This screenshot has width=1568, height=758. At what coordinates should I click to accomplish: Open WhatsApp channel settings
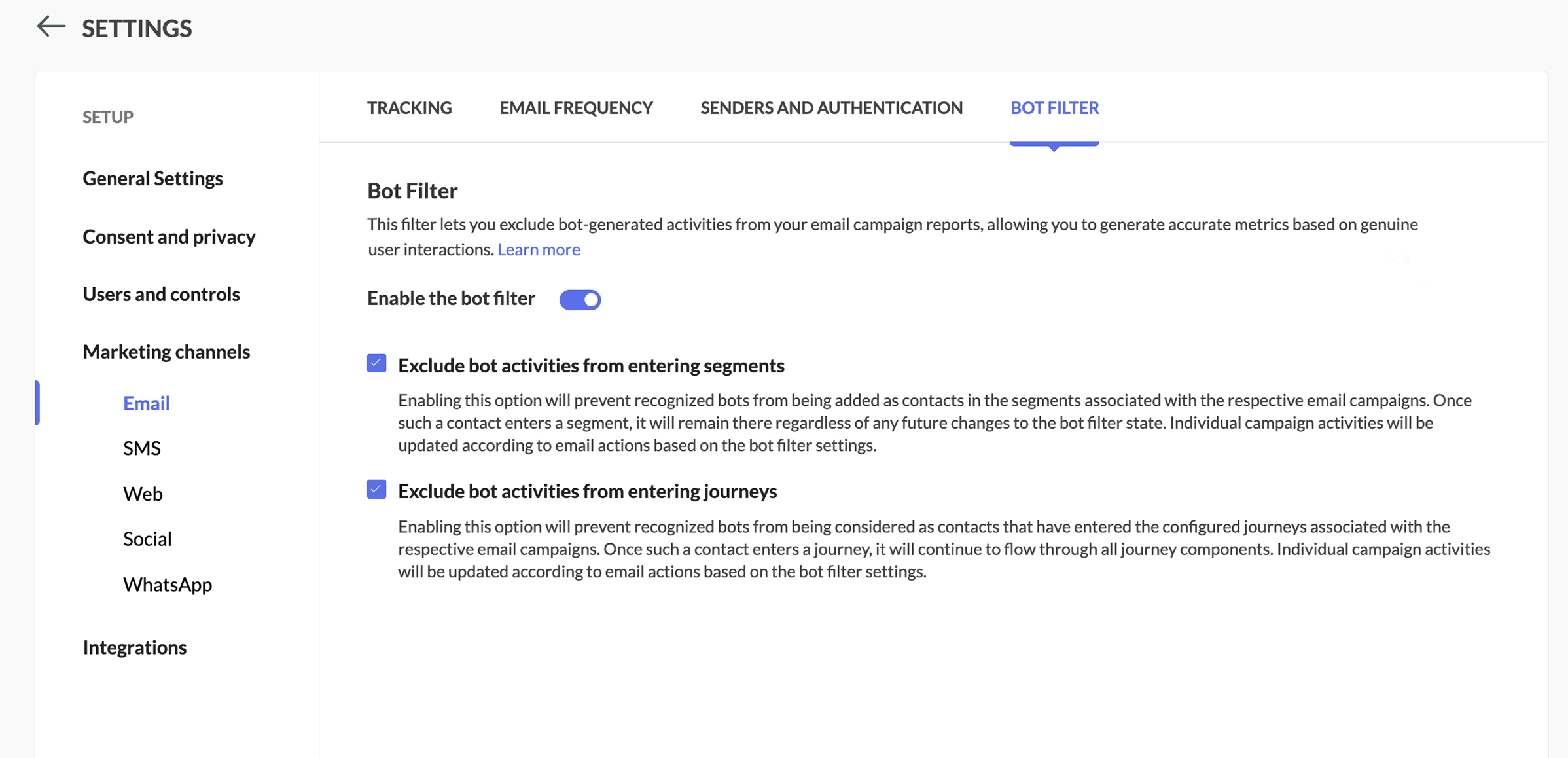pyautogui.click(x=168, y=584)
